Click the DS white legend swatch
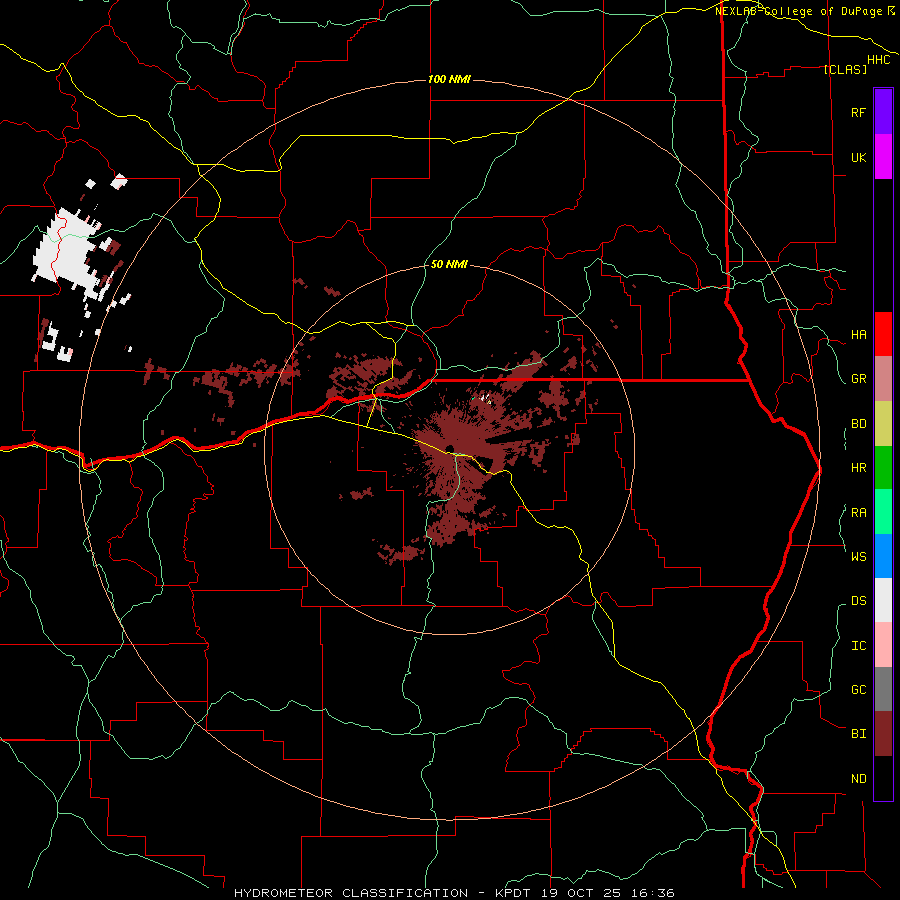 click(883, 600)
